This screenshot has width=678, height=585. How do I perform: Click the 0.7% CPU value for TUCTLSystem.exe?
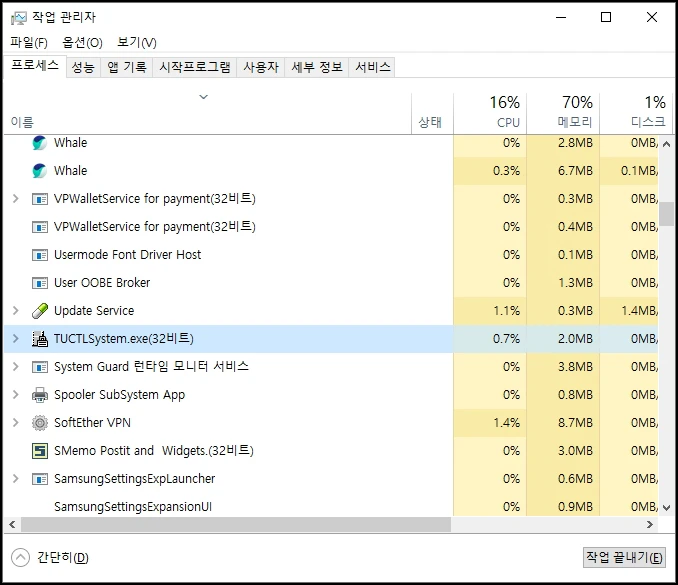(x=506, y=339)
